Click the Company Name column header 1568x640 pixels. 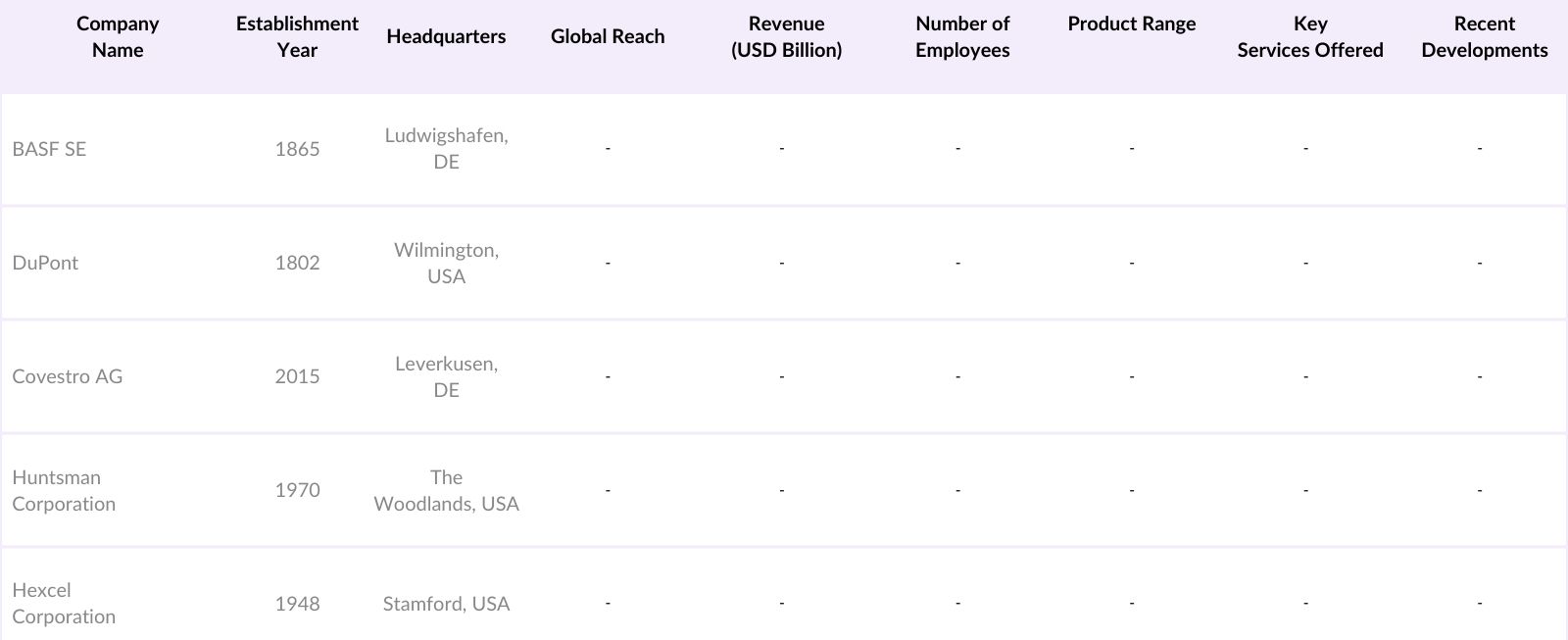coord(118,36)
